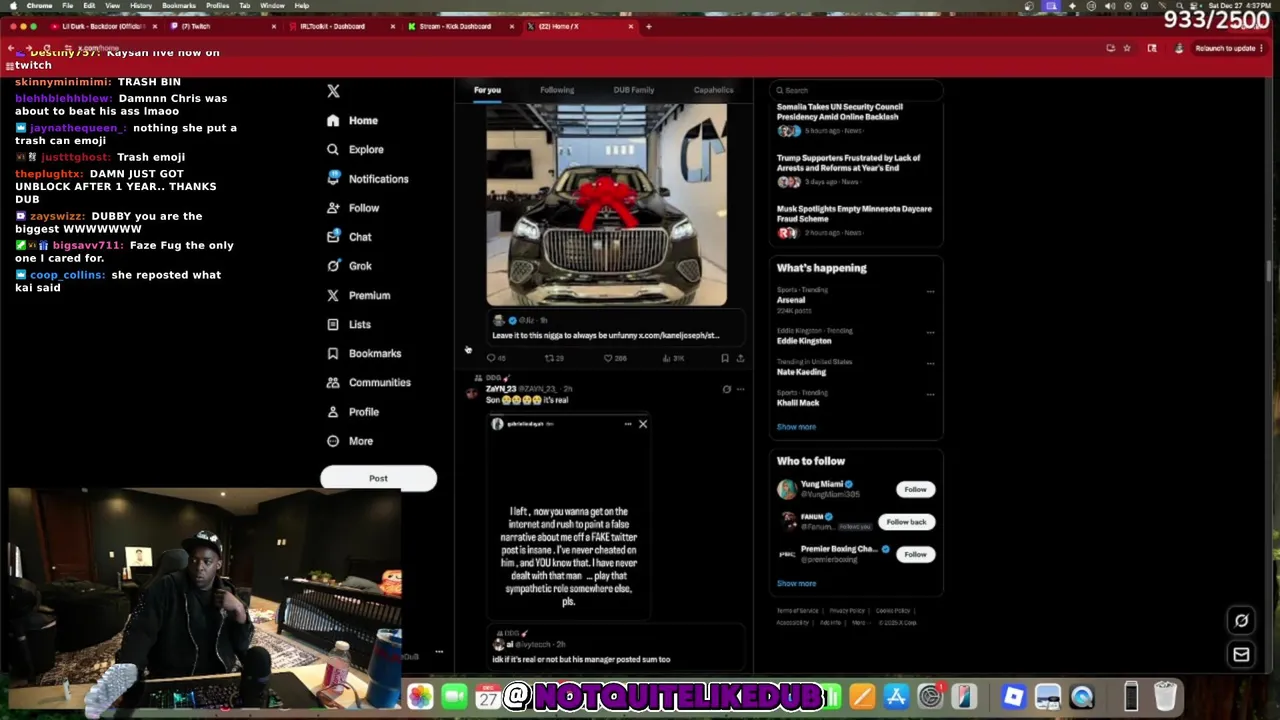Follow Yung Miami
1280x720 pixels.
click(915, 489)
